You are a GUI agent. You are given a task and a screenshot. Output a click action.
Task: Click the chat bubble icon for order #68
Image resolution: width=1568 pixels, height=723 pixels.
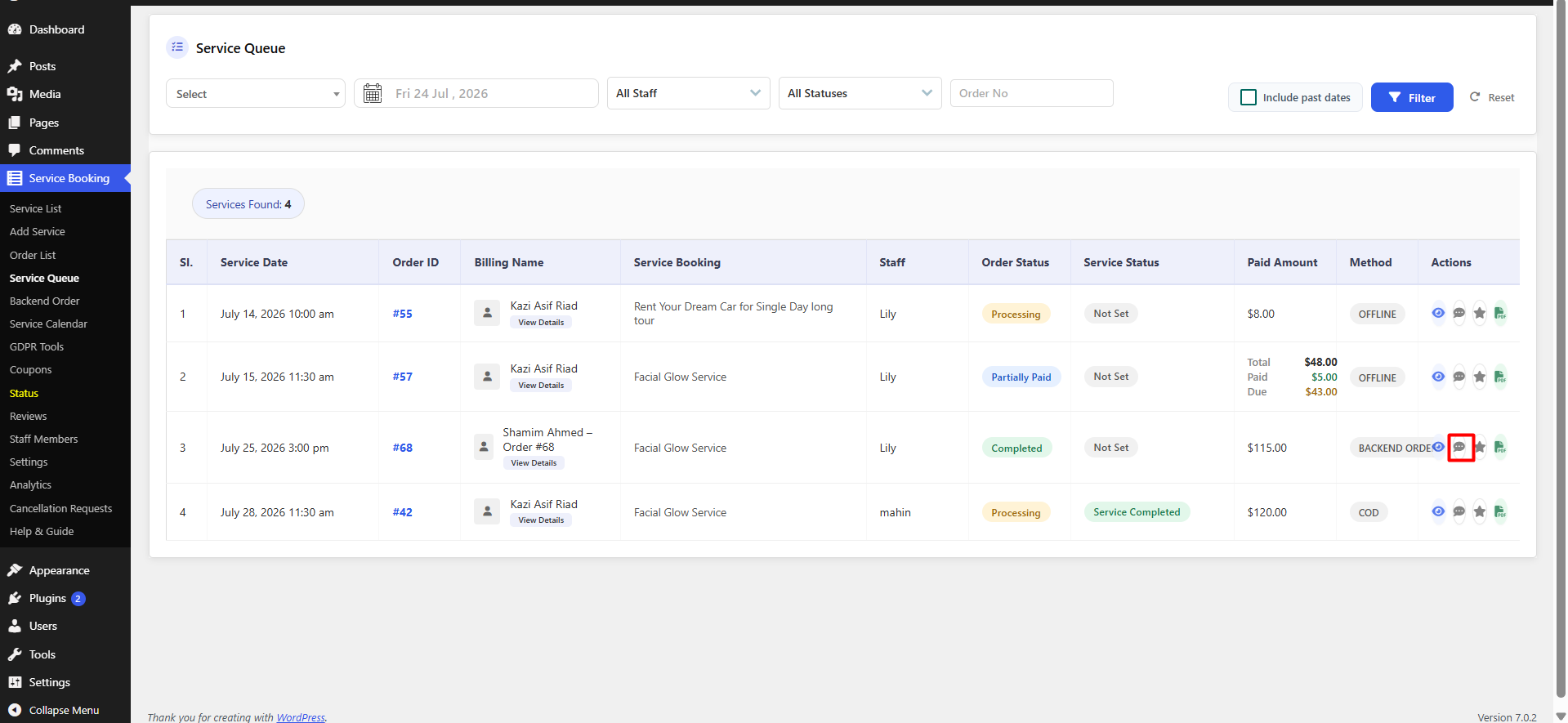tap(1459, 447)
